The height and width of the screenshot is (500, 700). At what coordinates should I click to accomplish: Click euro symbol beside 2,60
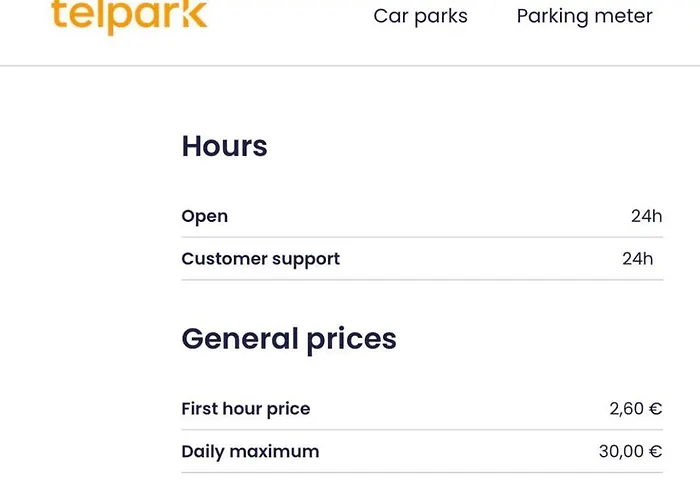click(655, 409)
